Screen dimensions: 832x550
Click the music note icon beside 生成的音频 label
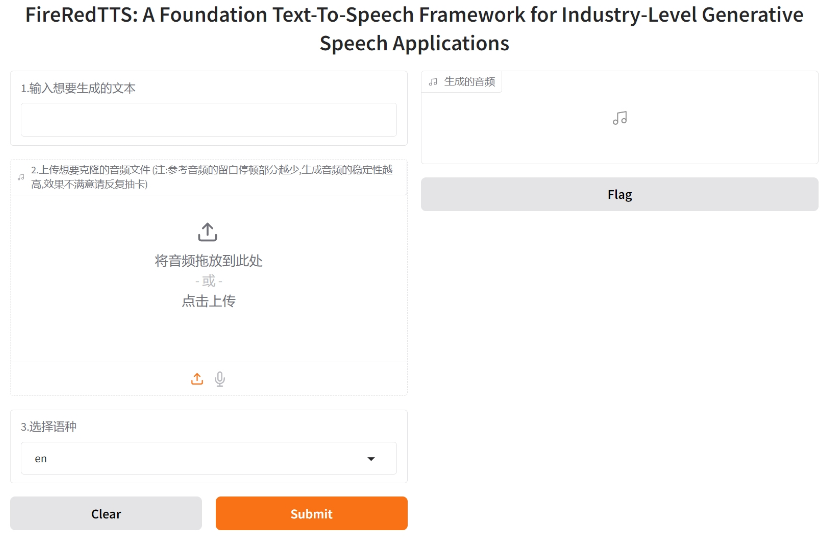433,82
